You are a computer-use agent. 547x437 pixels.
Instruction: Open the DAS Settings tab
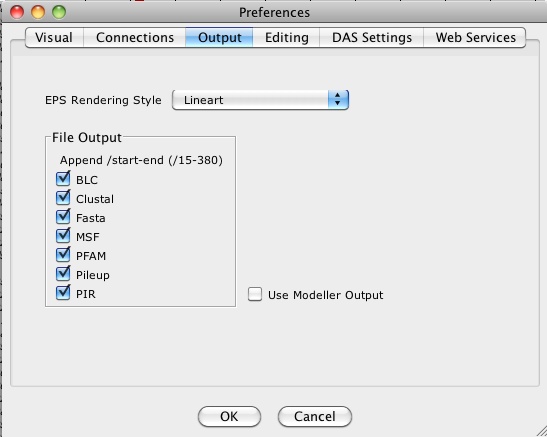tap(372, 38)
